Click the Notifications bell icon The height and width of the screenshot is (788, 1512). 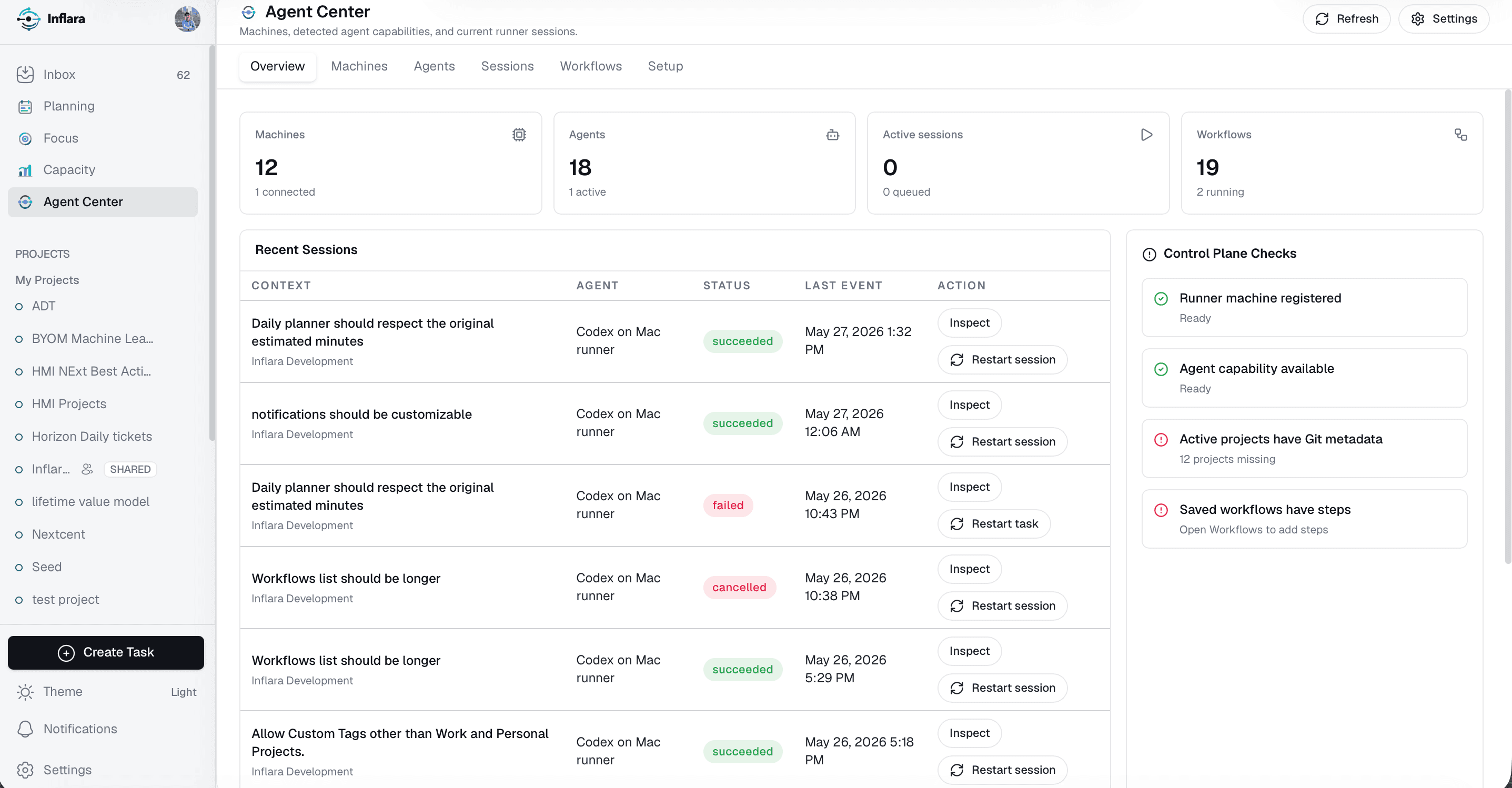point(25,729)
